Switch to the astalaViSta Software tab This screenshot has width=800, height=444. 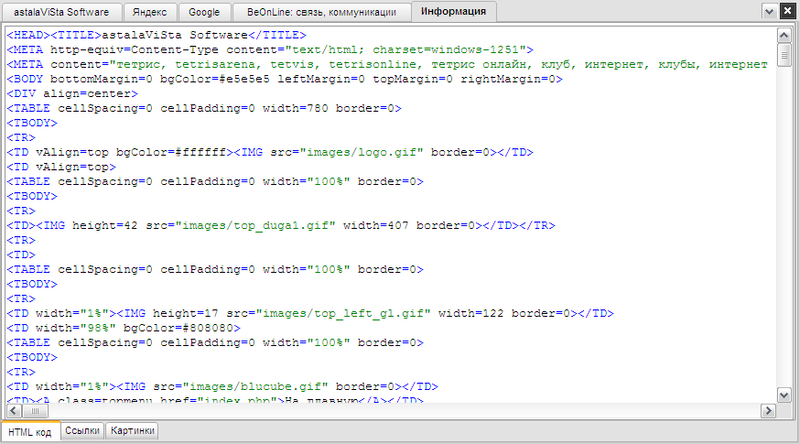61,12
